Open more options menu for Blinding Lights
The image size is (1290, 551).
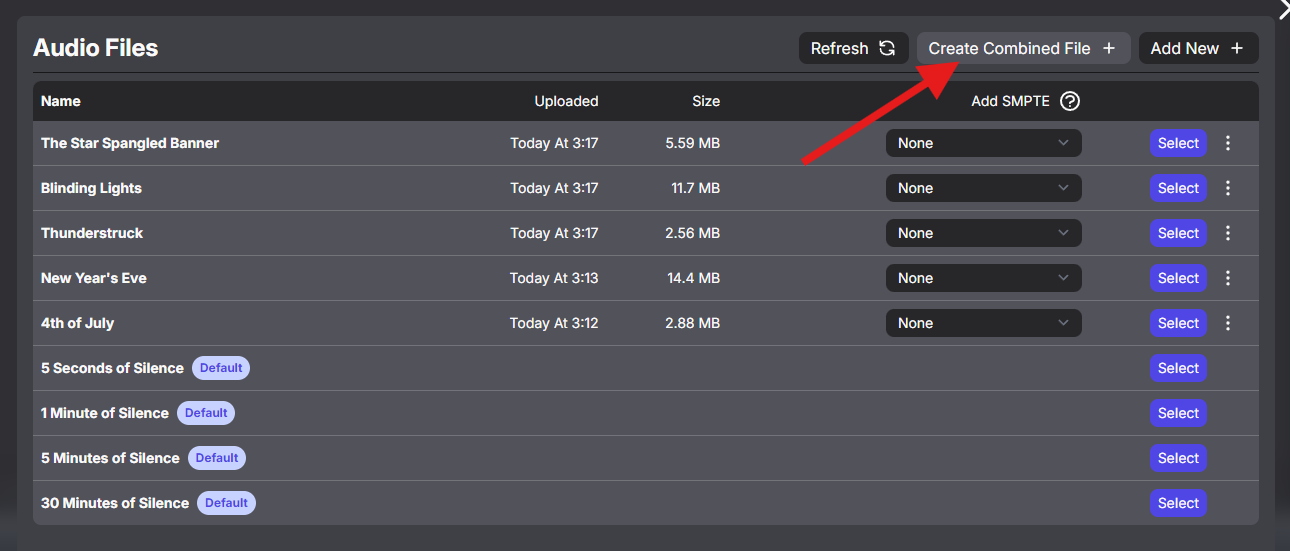[x=1229, y=188]
